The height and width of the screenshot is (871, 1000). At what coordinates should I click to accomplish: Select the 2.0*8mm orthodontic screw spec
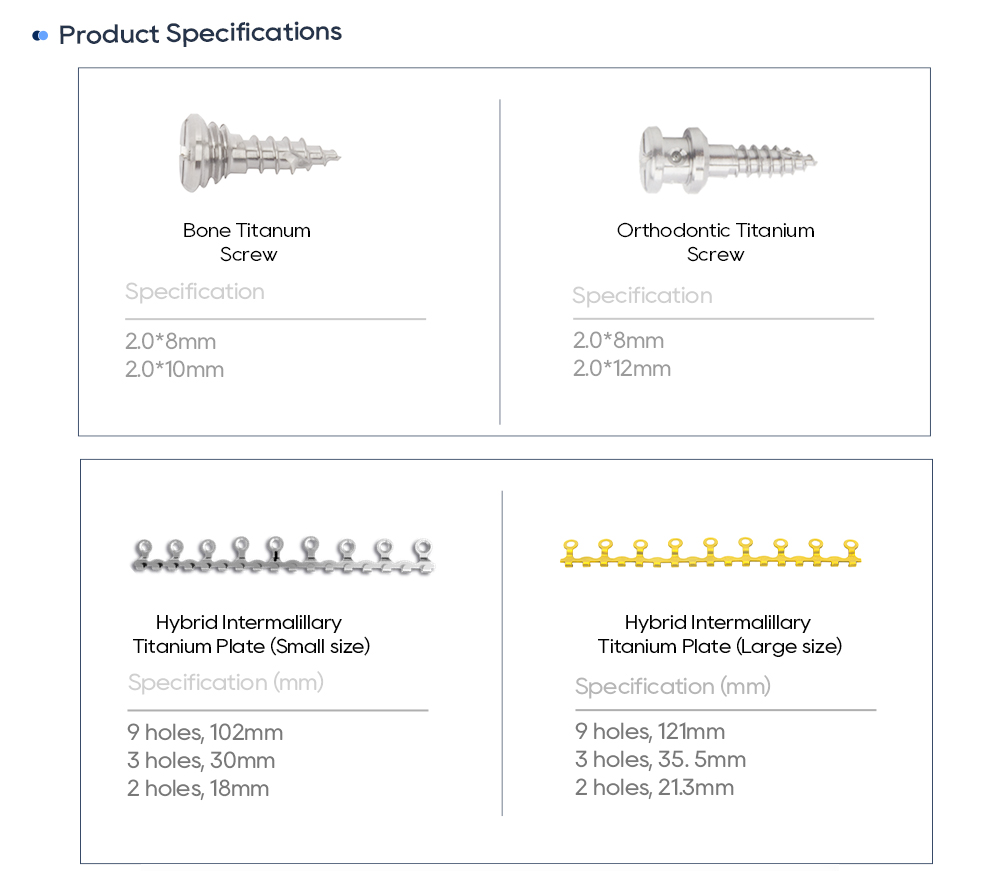pyautogui.click(x=619, y=340)
